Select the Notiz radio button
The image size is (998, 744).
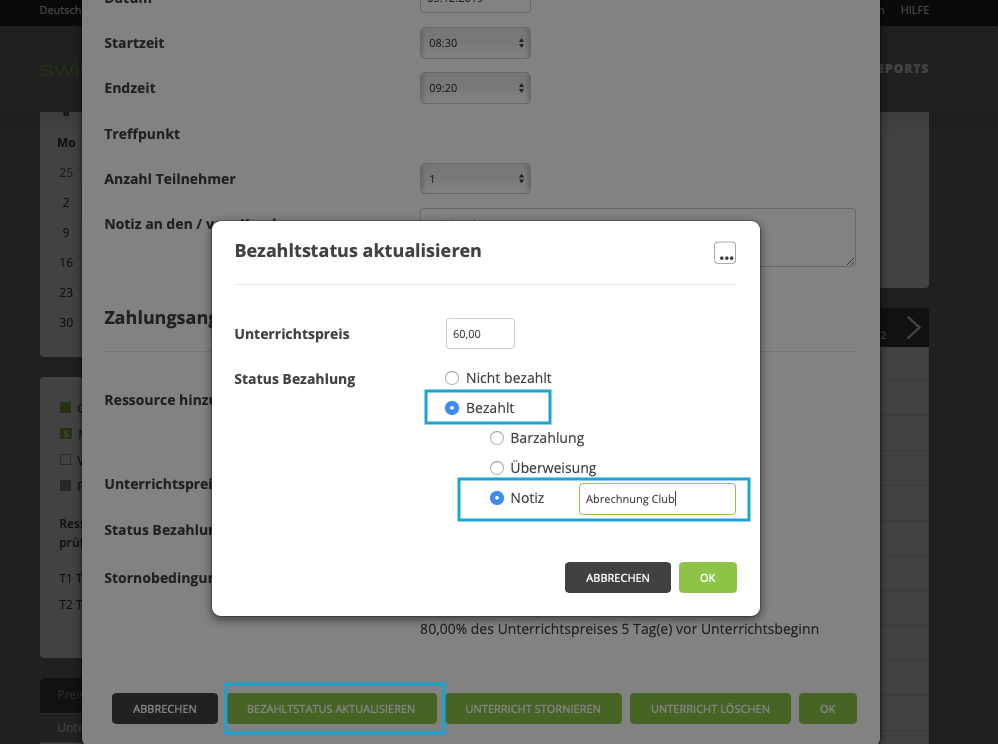pos(497,498)
